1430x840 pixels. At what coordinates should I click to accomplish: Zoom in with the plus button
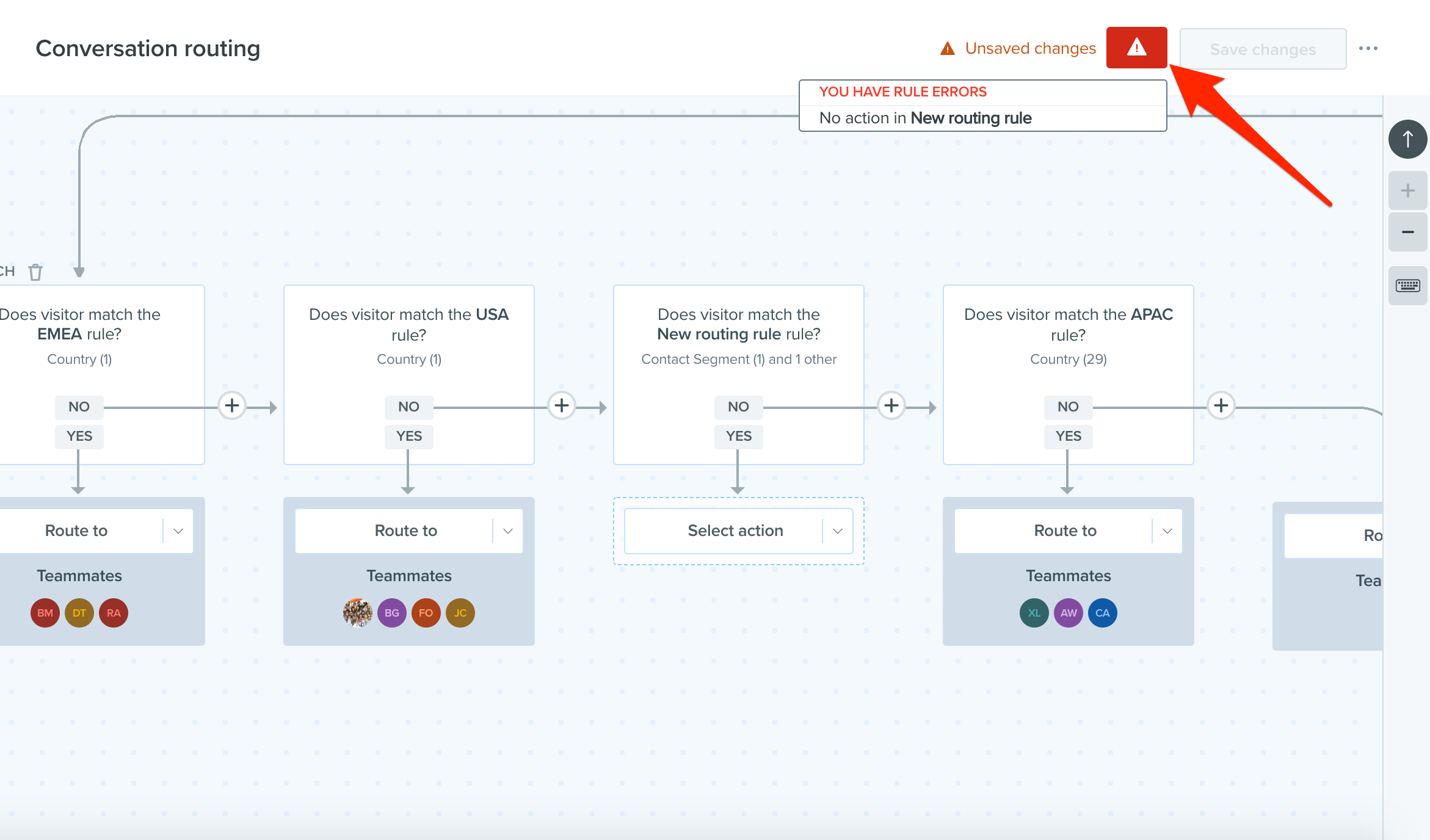pos(1407,190)
